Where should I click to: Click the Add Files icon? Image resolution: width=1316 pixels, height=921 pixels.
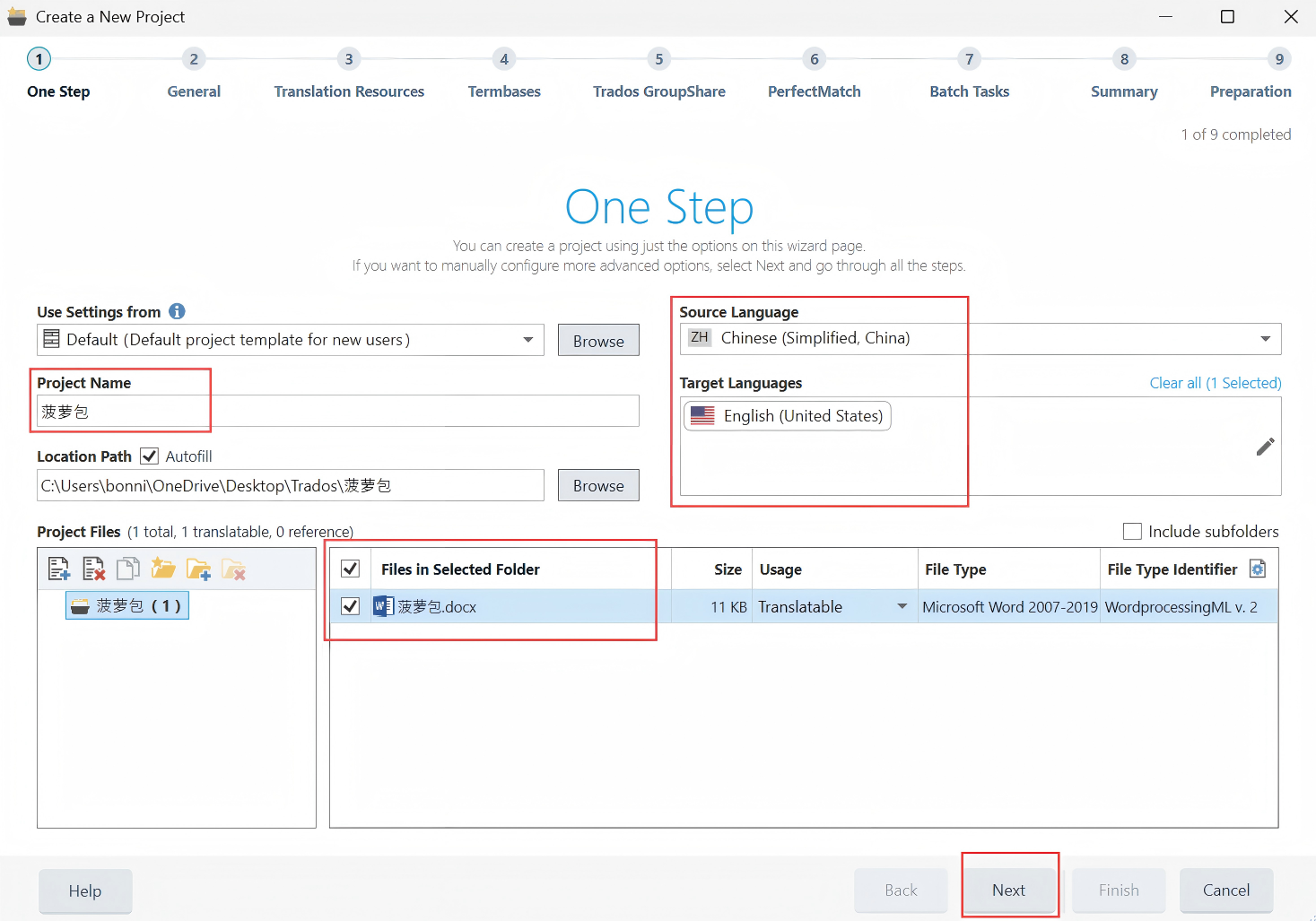(59, 569)
